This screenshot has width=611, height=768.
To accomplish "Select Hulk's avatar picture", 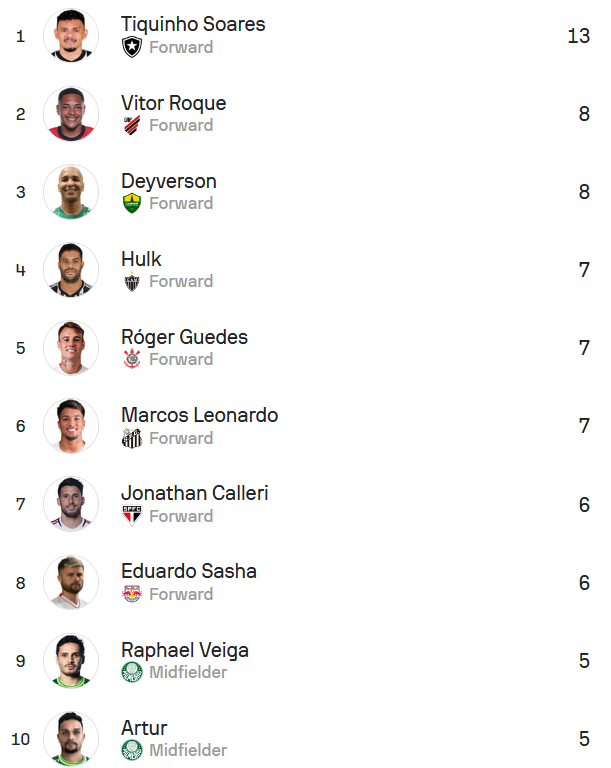I will coord(71,270).
